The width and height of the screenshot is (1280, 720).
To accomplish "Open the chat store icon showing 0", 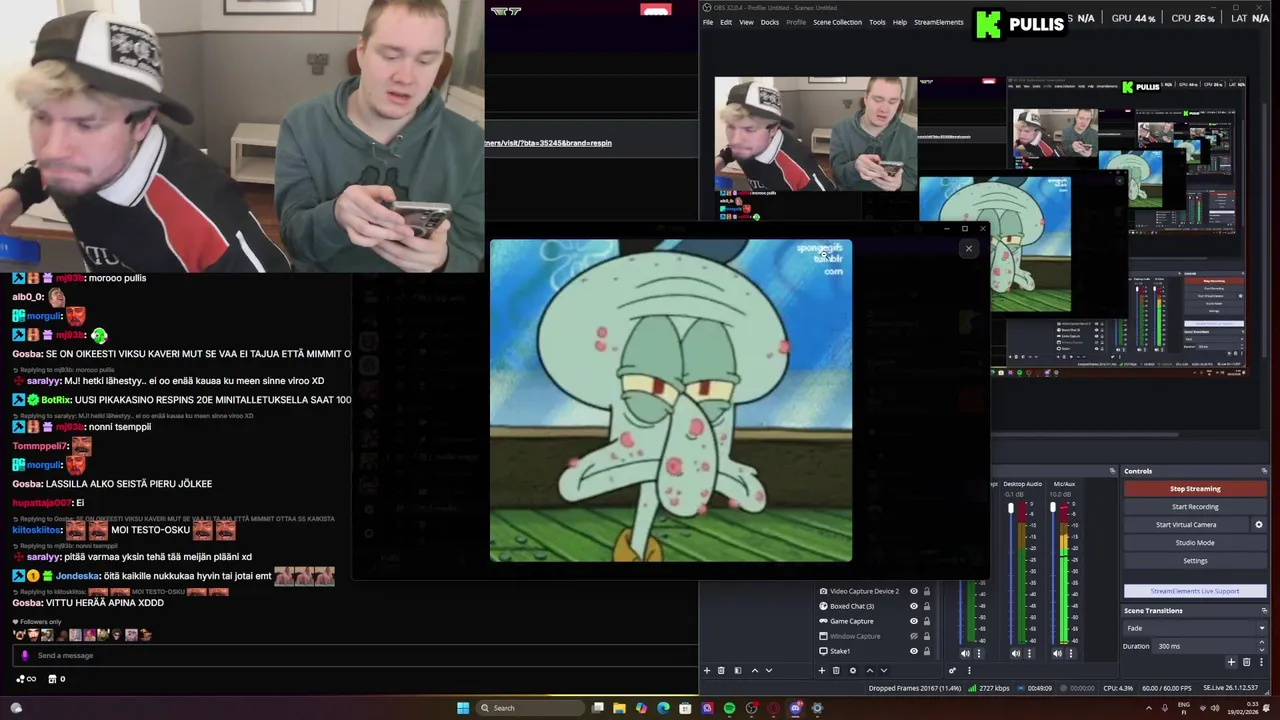I will tap(57, 679).
